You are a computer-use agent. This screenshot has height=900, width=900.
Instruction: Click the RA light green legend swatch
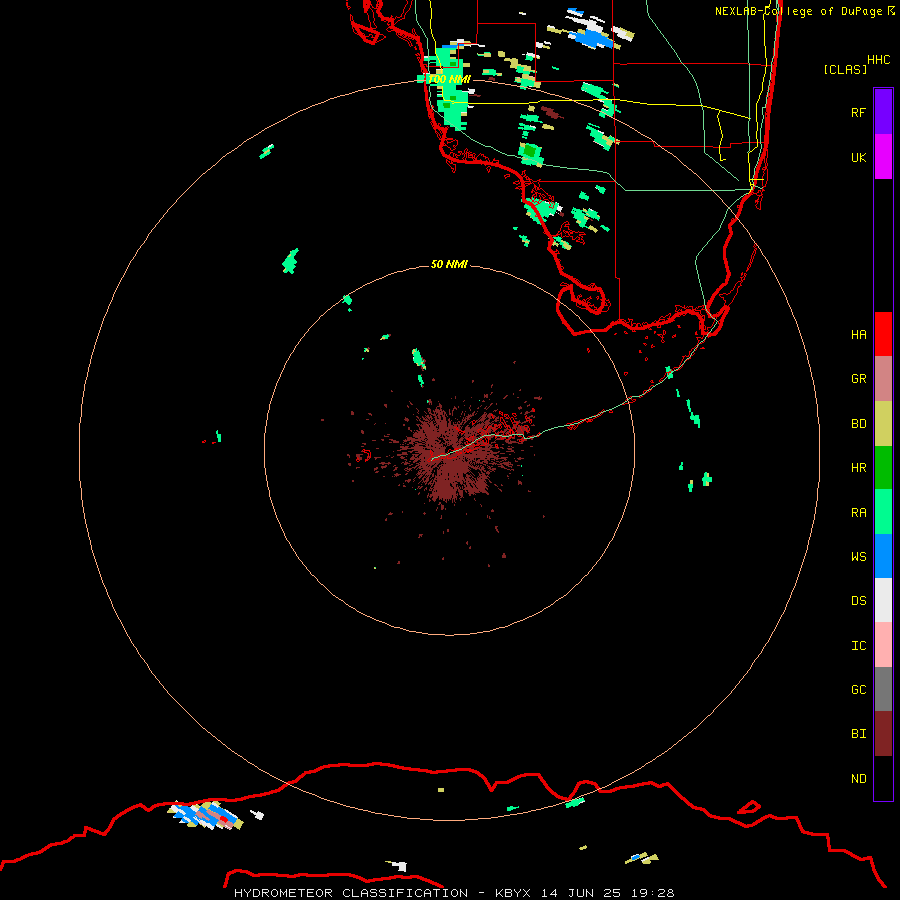click(883, 512)
